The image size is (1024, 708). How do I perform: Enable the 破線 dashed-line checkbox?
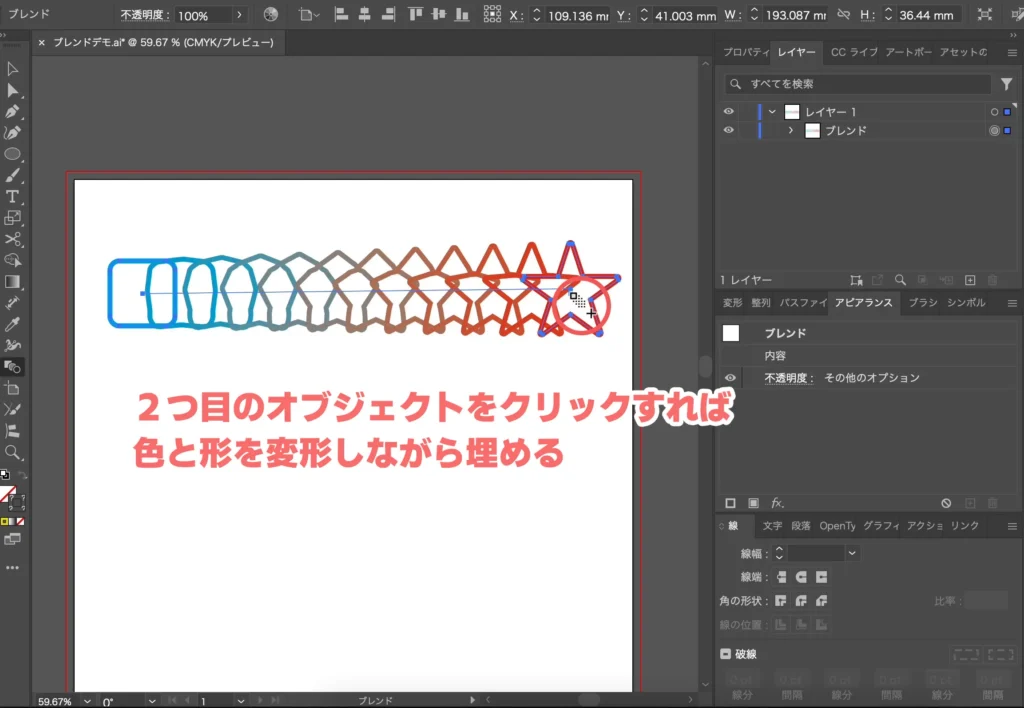(725, 654)
